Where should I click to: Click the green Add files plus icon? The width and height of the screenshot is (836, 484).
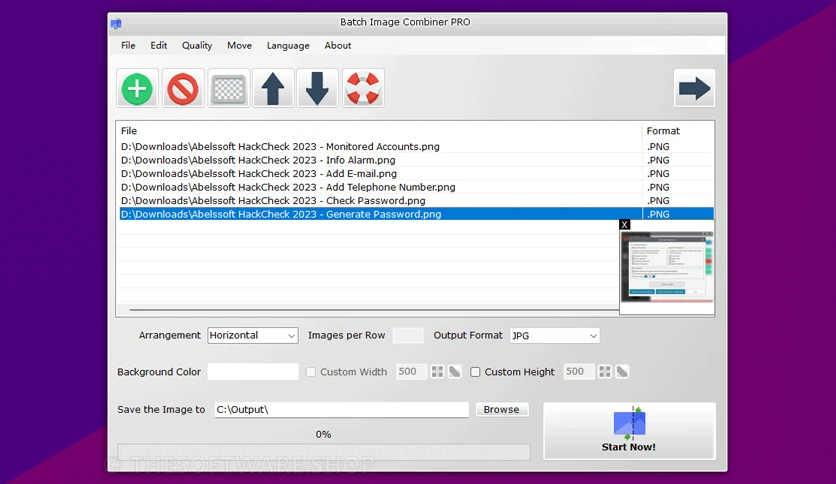[x=137, y=88]
